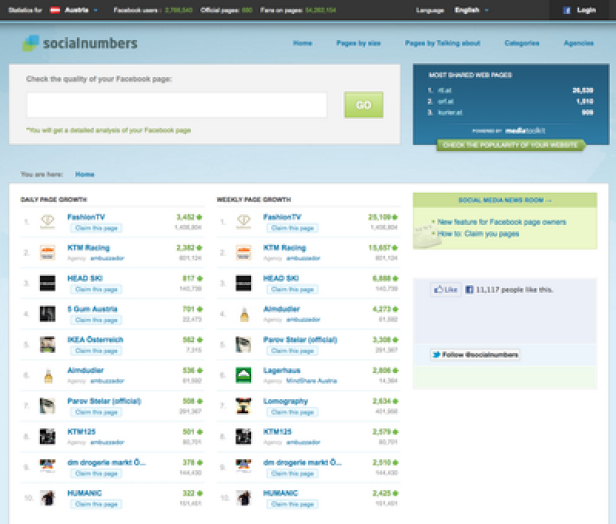
Task: Claim the FashionTV page in daily list
Action: click(96, 228)
